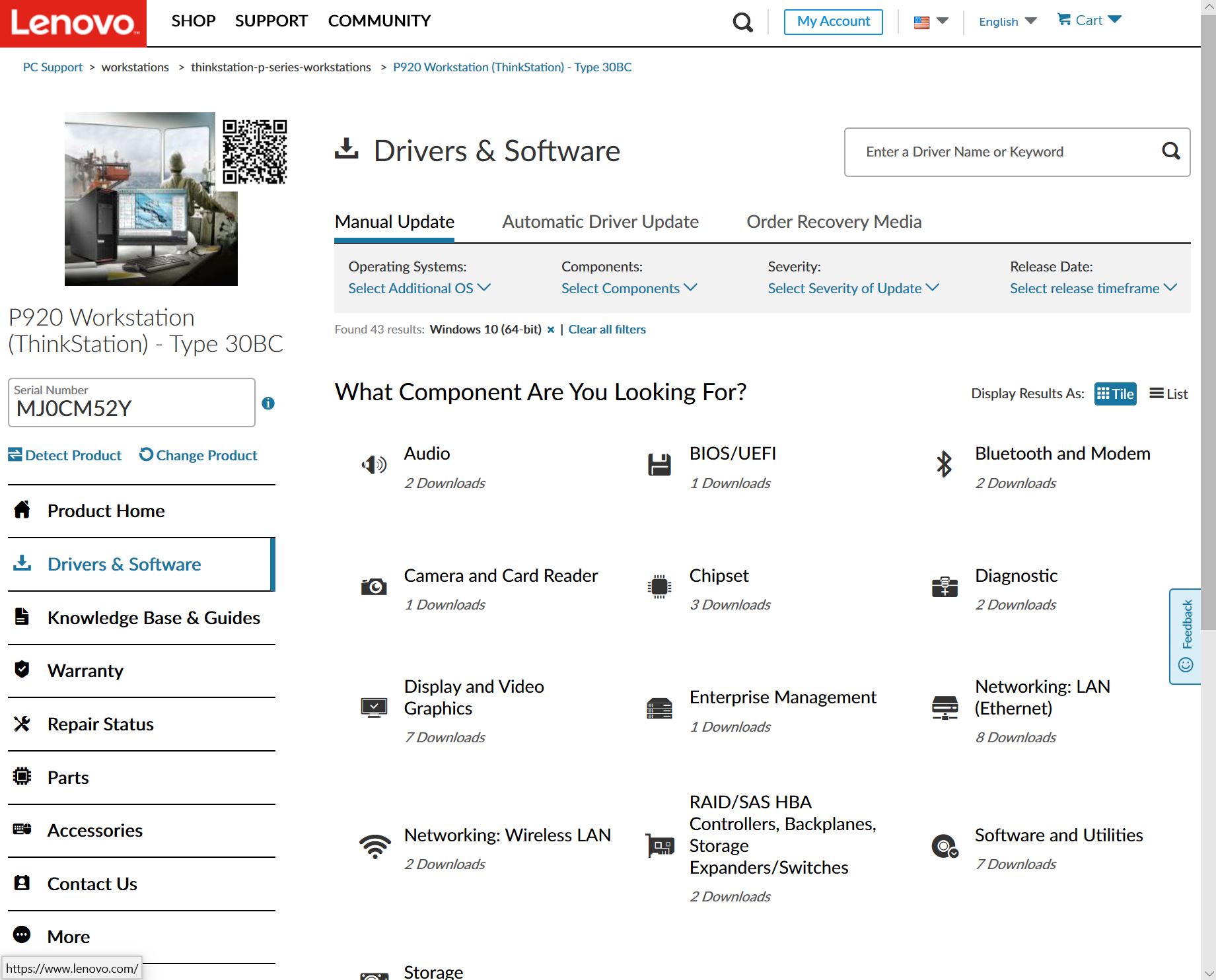
Task: Click P920 Workstation breadcrumb link
Action: click(x=513, y=67)
